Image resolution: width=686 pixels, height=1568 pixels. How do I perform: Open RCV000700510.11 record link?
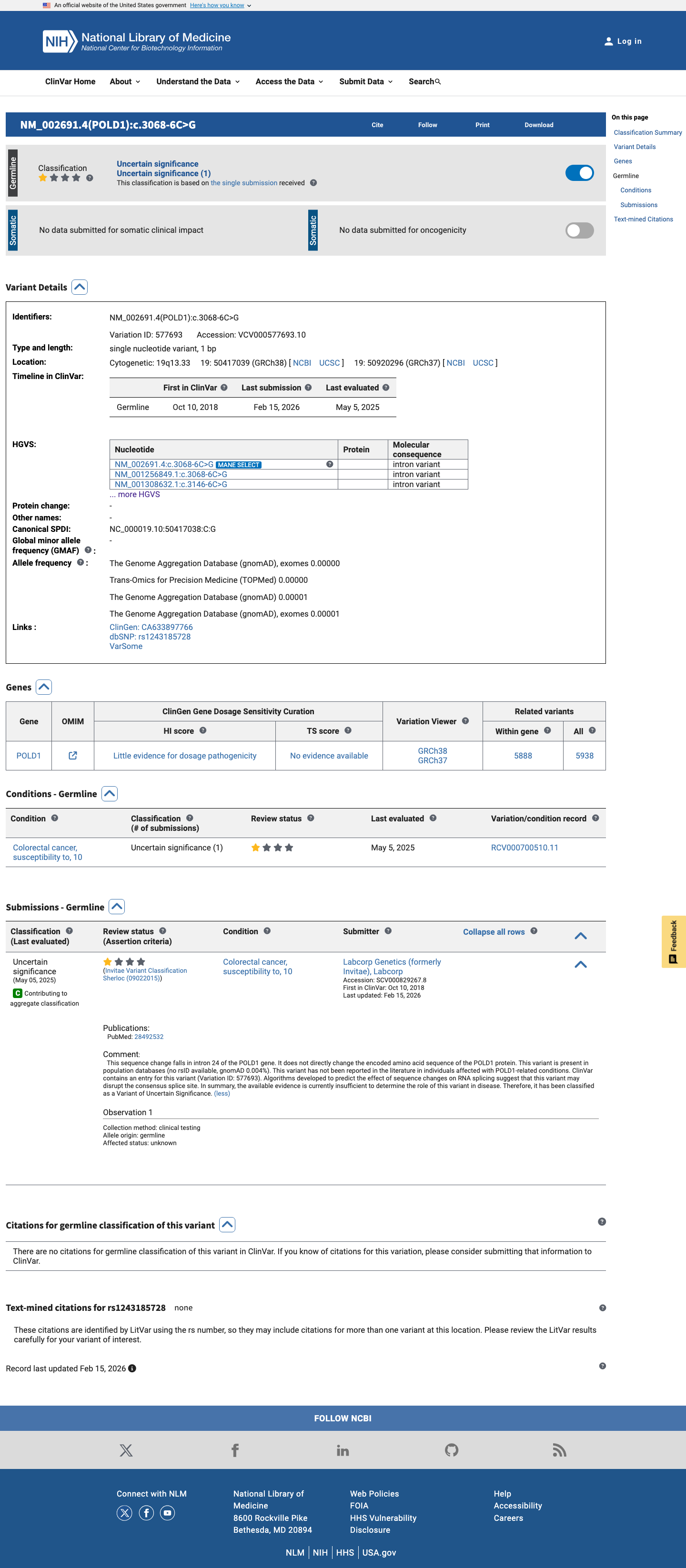[x=525, y=847]
